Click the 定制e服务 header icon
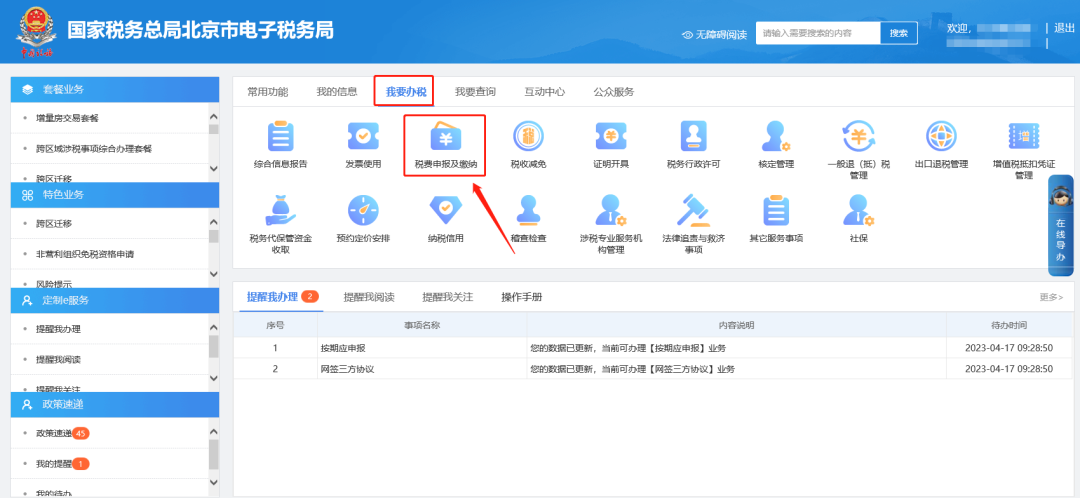Viewport: 1080px width, 498px height. (28, 300)
